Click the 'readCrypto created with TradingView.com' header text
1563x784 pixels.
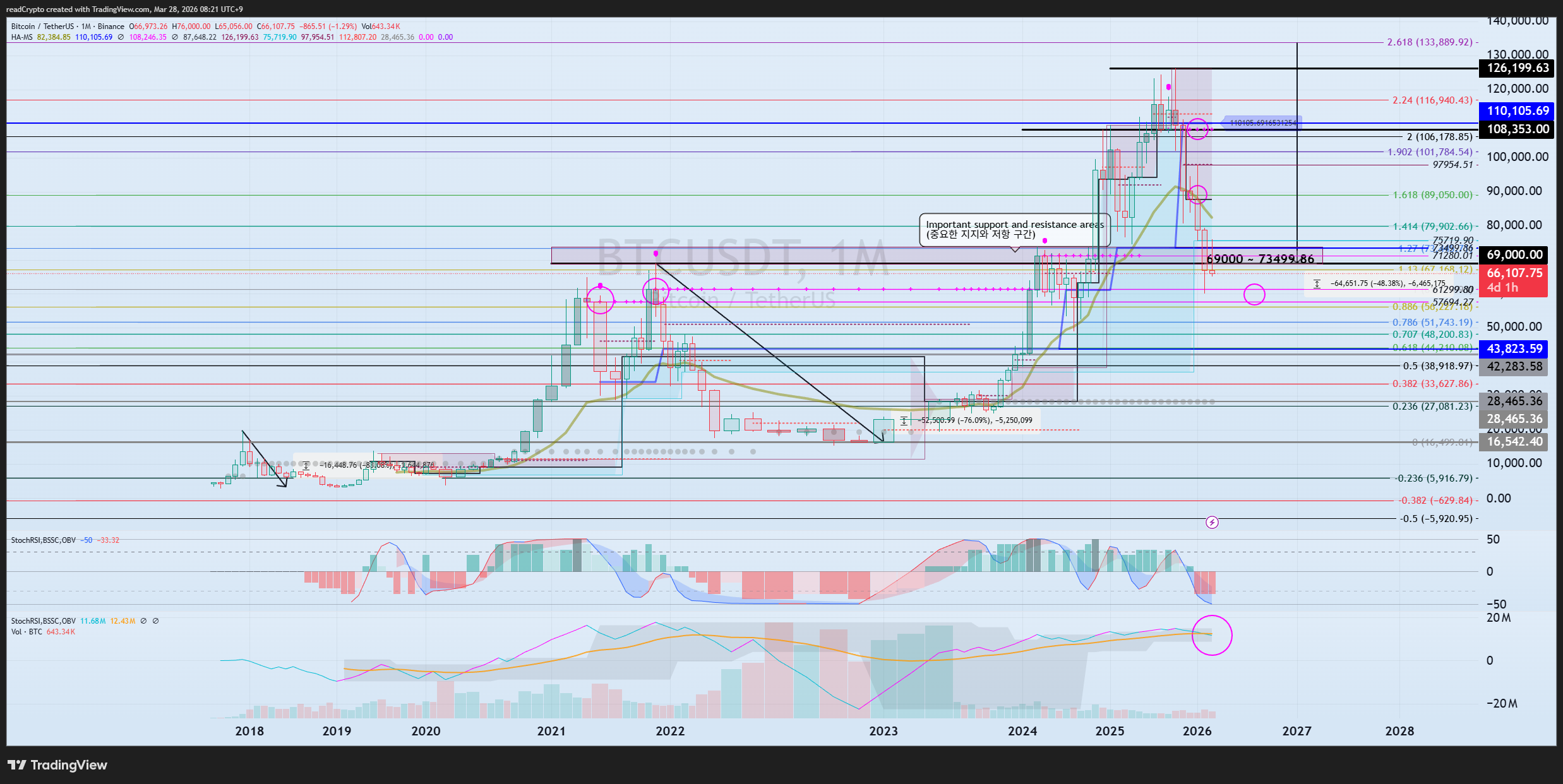[x=78, y=9]
